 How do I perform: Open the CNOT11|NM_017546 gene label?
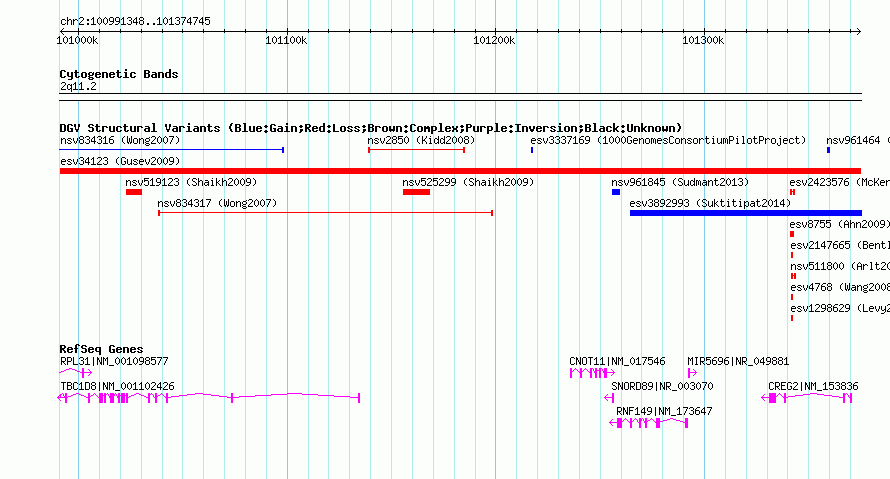coord(617,361)
